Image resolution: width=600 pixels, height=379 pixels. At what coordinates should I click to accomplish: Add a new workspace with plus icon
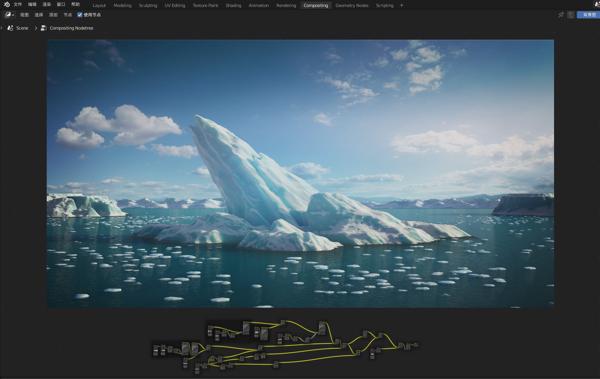[401, 5]
